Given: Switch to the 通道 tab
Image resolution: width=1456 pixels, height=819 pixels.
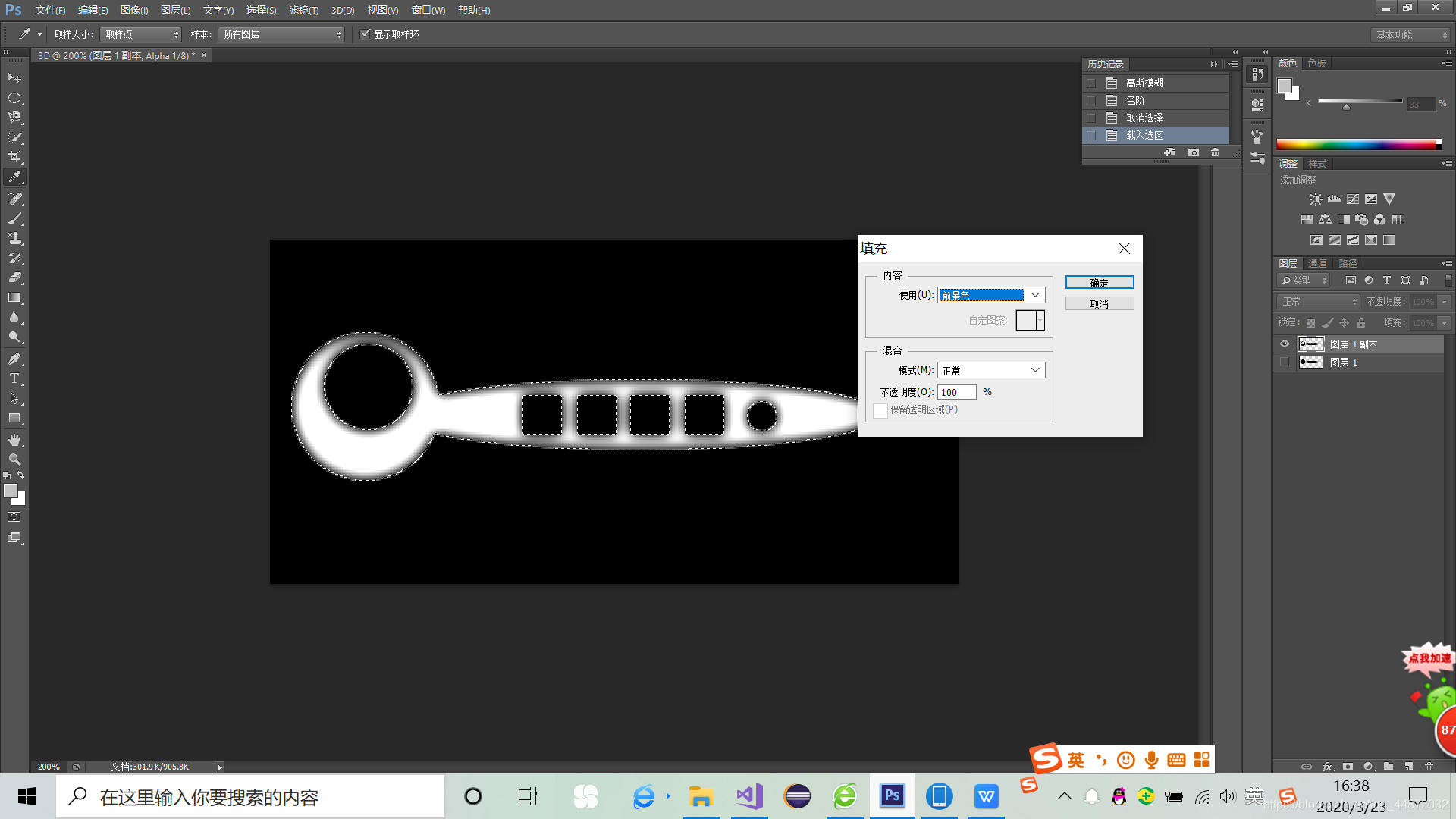Looking at the screenshot, I should tap(1317, 263).
